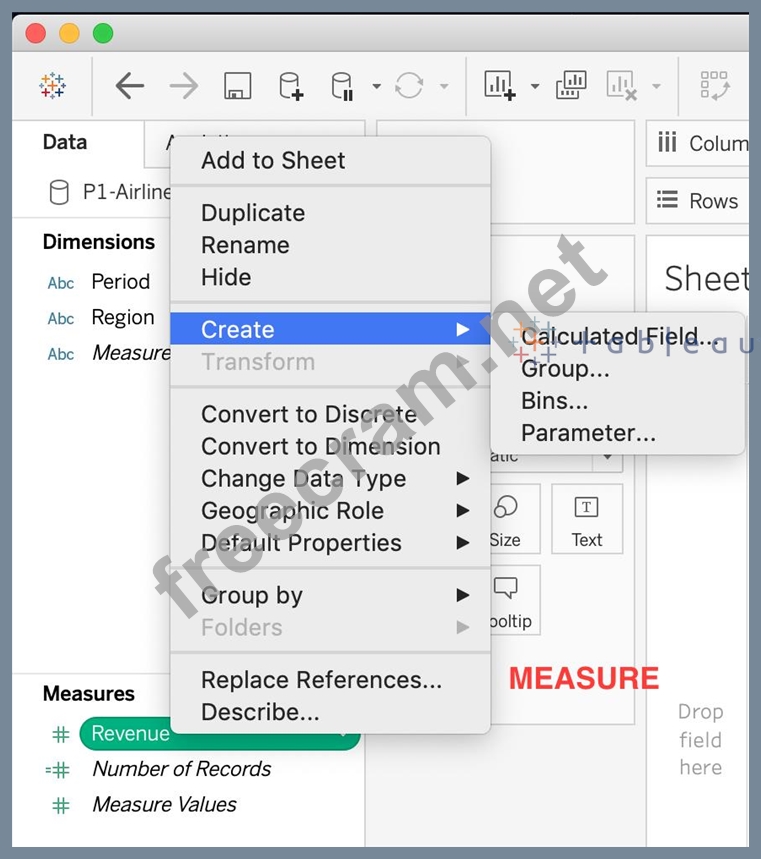Click the Pause Auto Updates icon

click(342, 87)
